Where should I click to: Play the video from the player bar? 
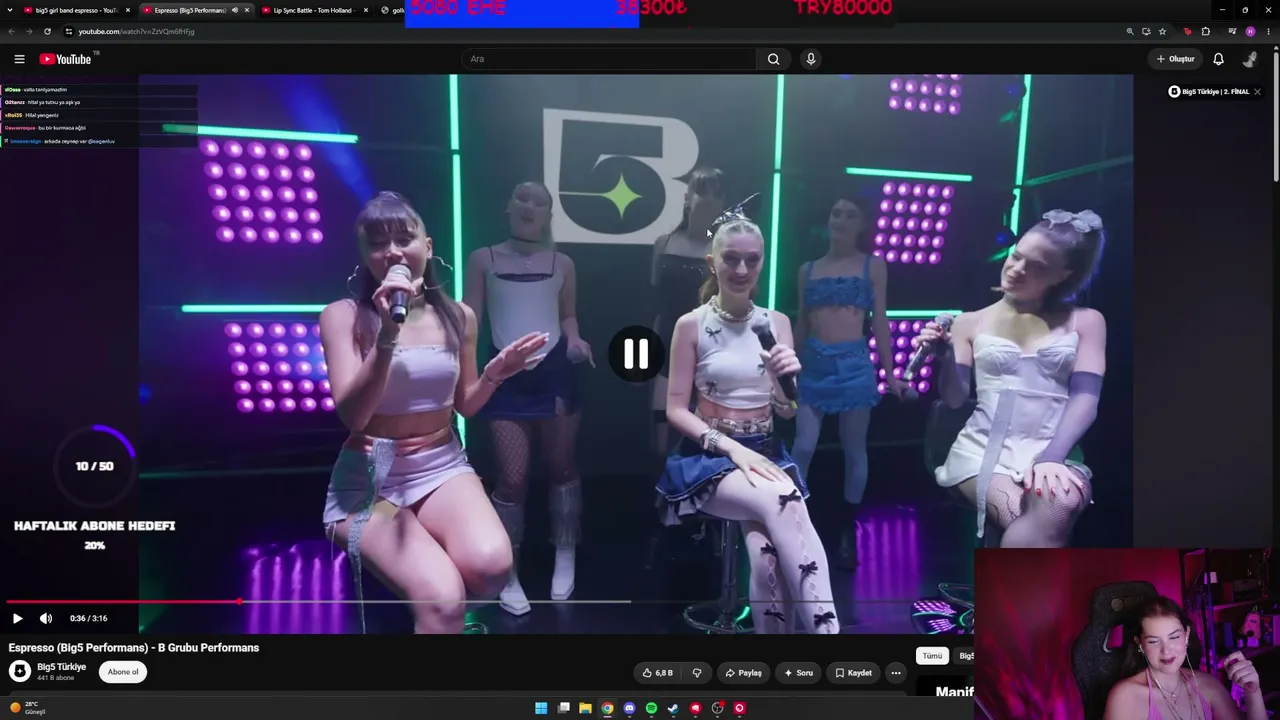point(17,618)
